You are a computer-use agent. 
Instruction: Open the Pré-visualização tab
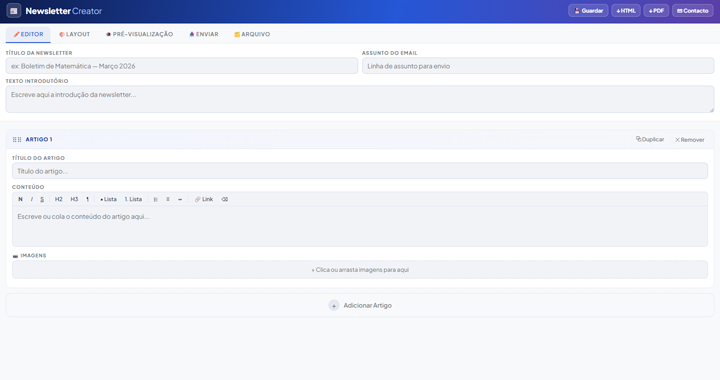pyautogui.click(x=140, y=34)
